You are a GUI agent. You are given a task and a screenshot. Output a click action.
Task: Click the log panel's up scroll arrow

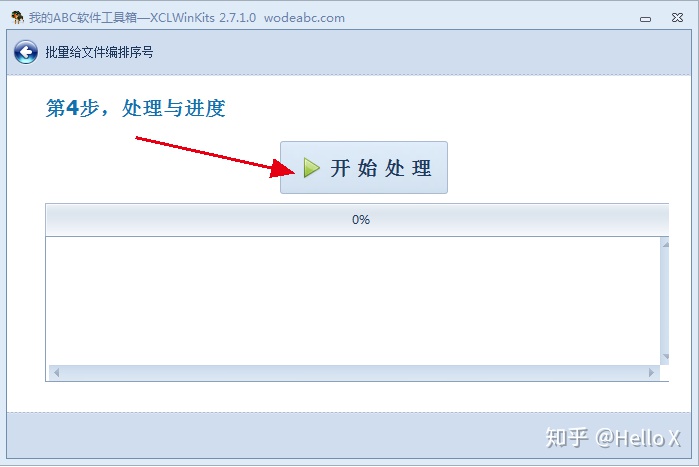tap(665, 244)
